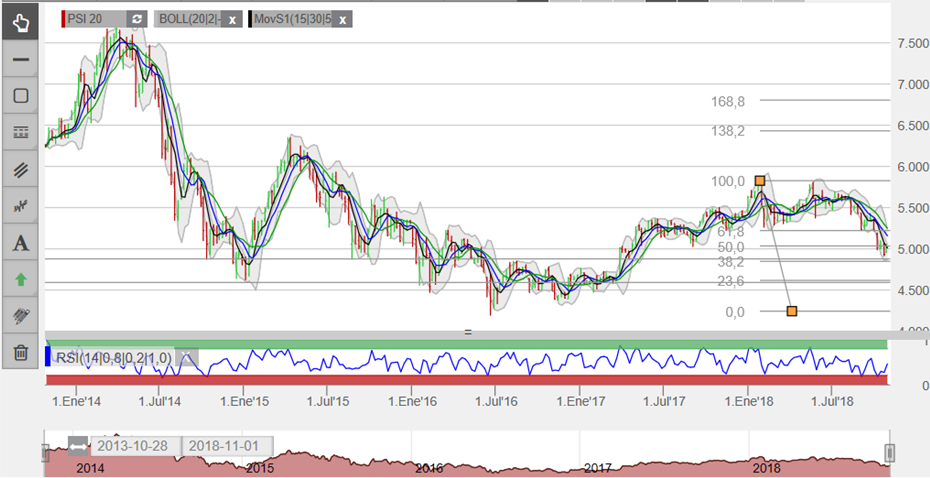This screenshot has height=478, width=930.
Task: Pick the parallel channel lines tool
Action: [21, 169]
